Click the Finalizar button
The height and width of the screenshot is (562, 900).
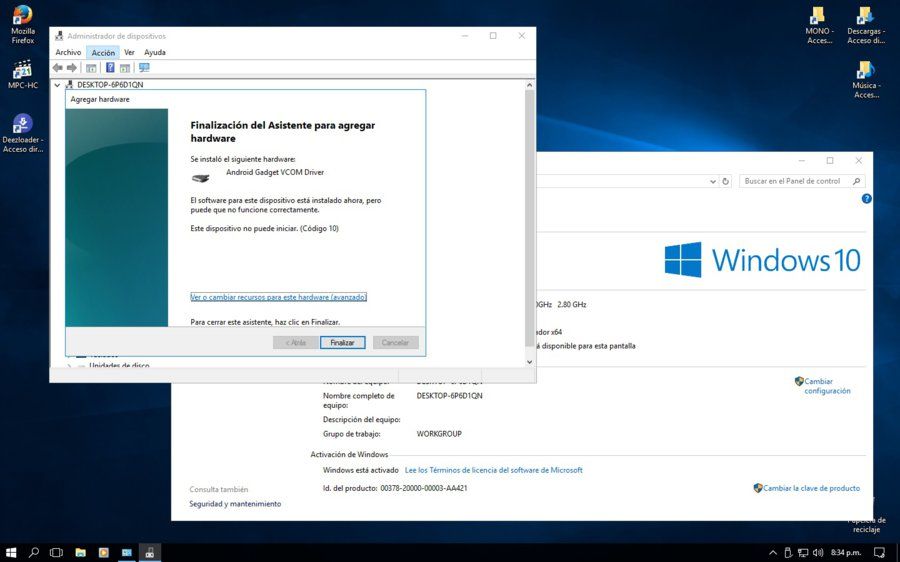pos(343,343)
